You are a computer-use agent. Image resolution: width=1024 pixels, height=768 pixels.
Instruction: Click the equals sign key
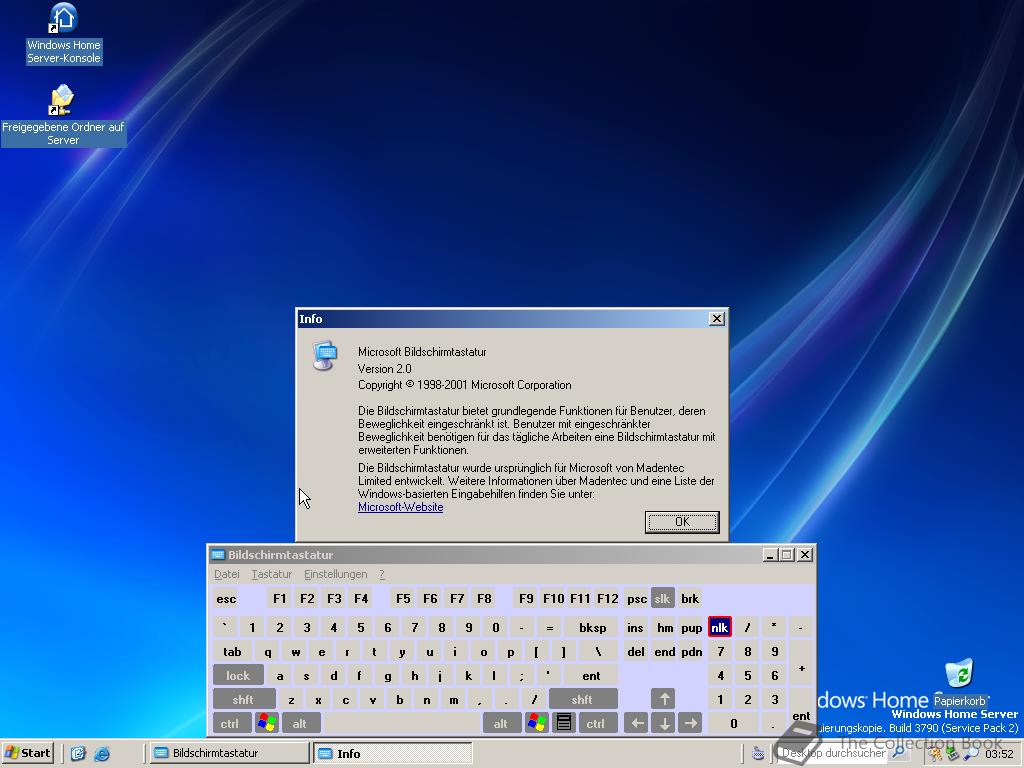[x=549, y=627]
